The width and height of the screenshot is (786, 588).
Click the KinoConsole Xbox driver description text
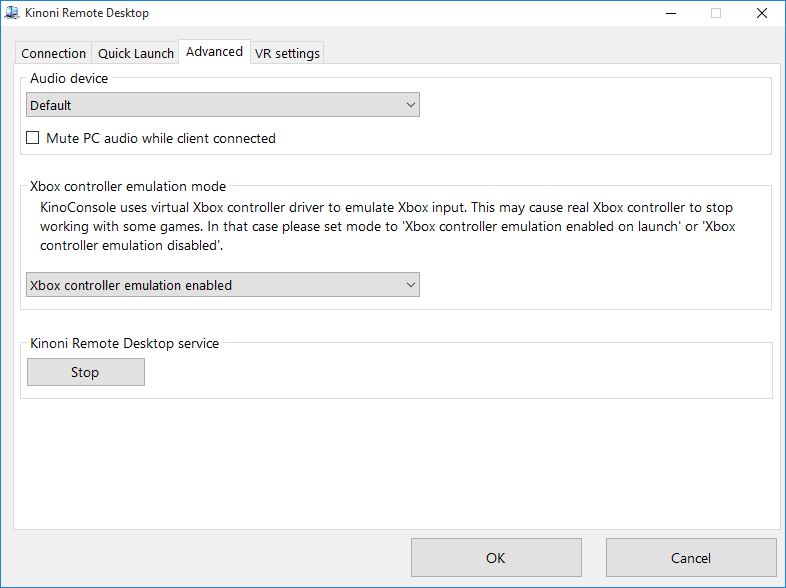click(x=382, y=226)
